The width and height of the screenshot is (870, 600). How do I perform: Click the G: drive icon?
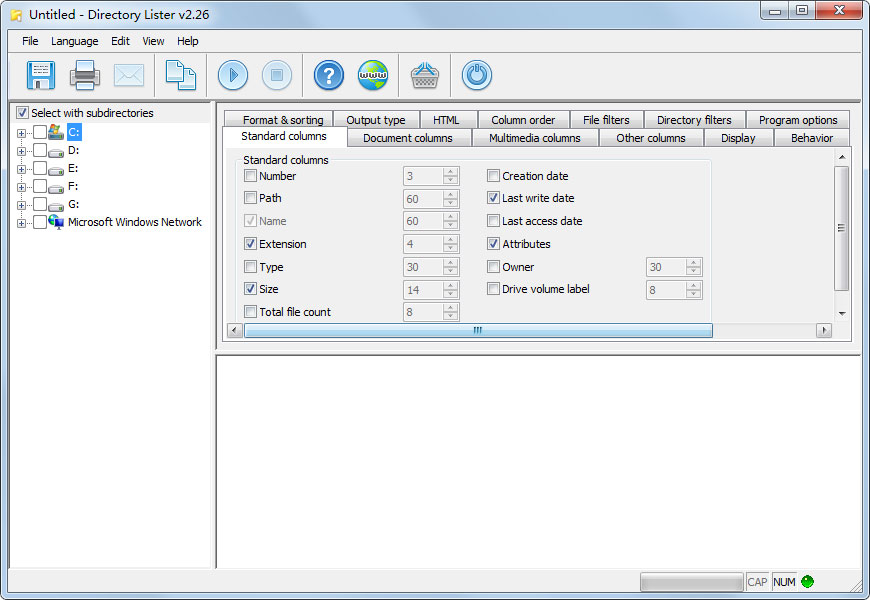point(56,205)
